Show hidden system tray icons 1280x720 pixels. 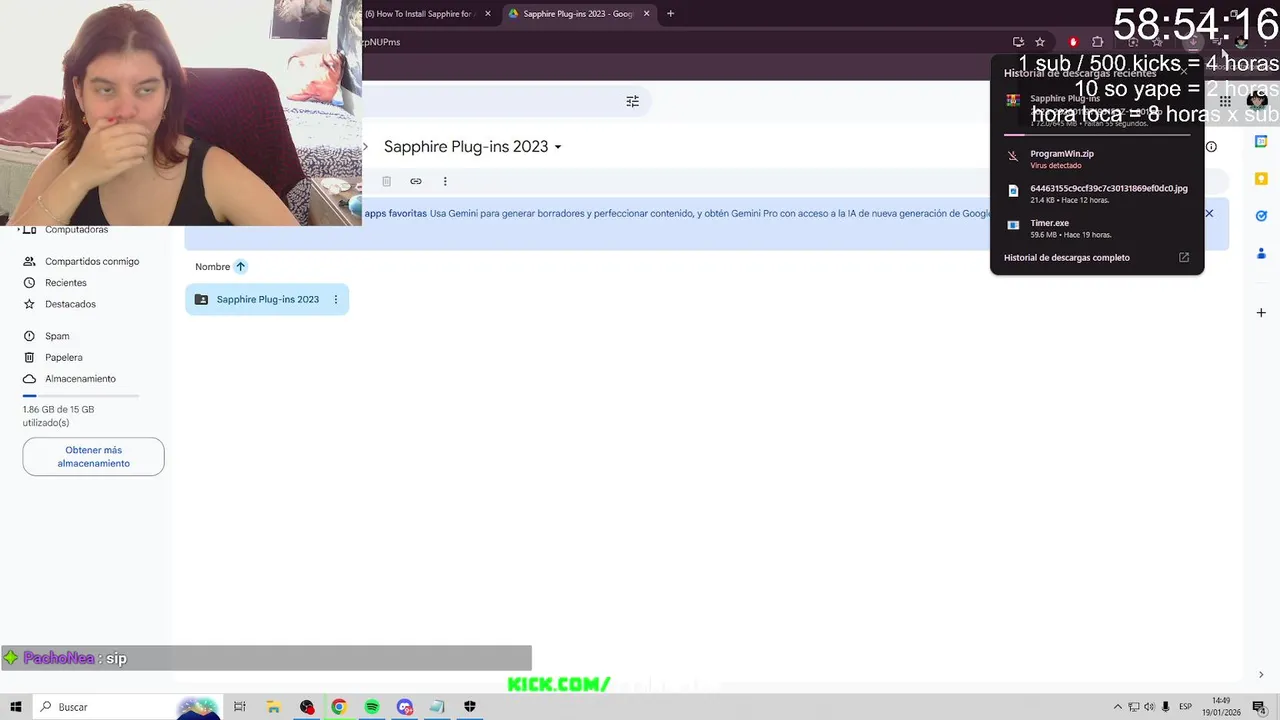pyautogui.click(x=1118, y=707)
